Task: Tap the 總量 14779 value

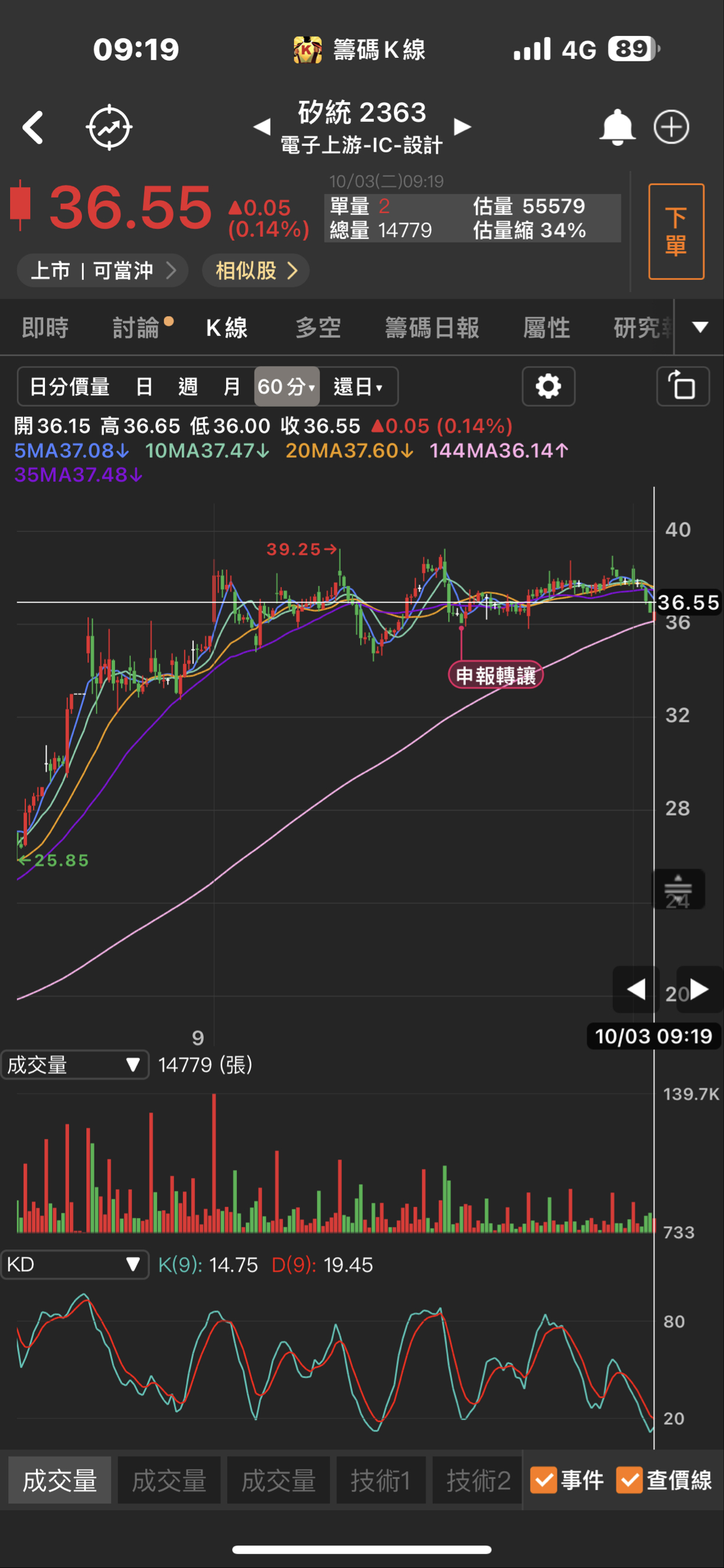Action: 380,230
